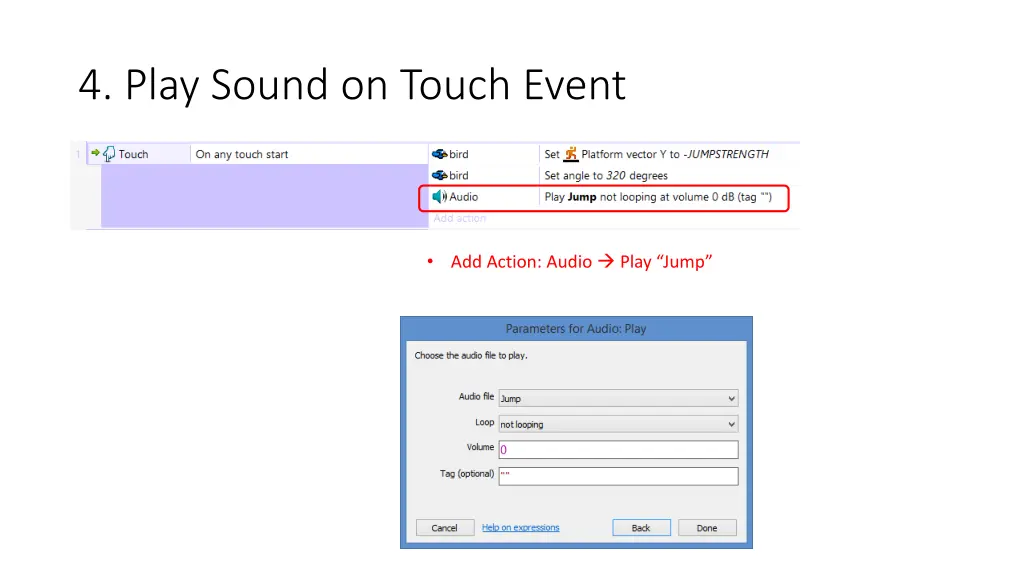This screenshot has height=576, width=1024.
Task: Click 'Choose the audio file to play' text
Action: (x=471, y=355)
